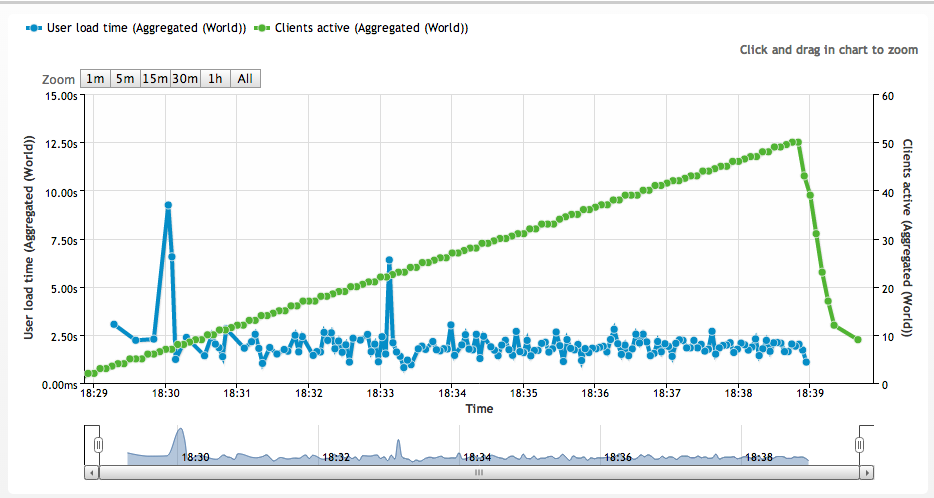Click the navigator scrollbar right arrow

coord(867,472)
